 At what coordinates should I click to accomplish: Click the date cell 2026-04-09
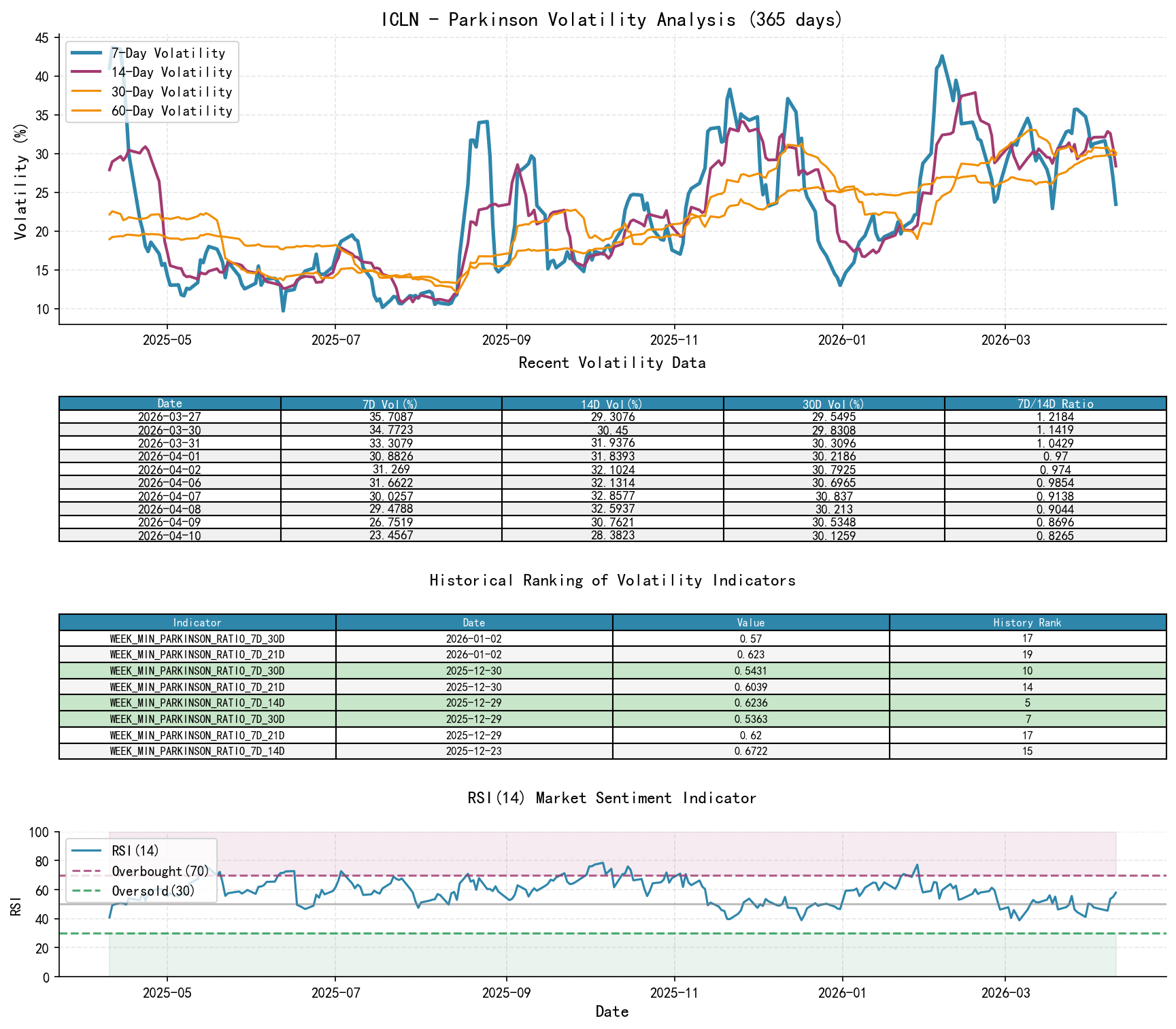pos(170,522)
